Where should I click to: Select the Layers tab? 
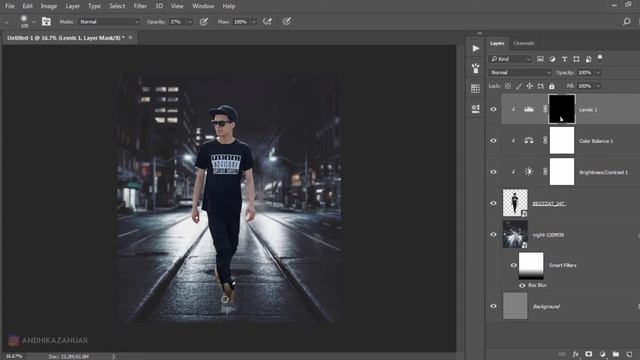pyautogui.click(x=497, y=43)
